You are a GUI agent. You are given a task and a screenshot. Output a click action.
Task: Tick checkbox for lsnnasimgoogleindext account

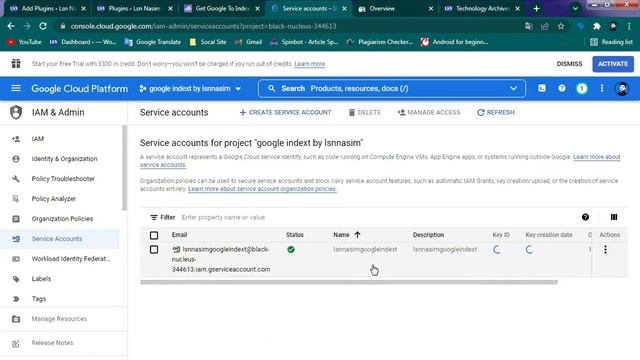154,249
